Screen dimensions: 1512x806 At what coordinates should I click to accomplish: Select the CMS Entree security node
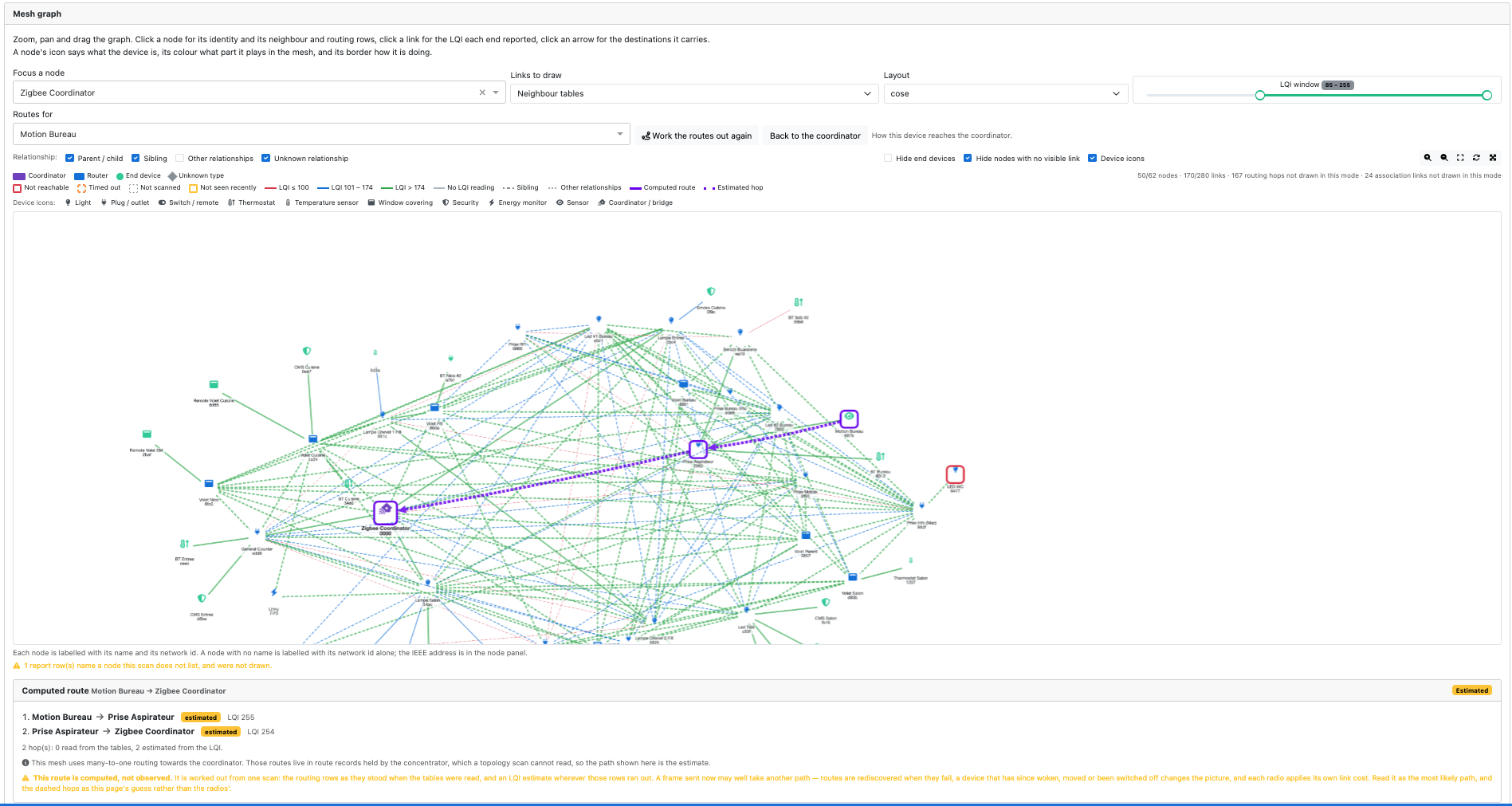pos(202,598)
